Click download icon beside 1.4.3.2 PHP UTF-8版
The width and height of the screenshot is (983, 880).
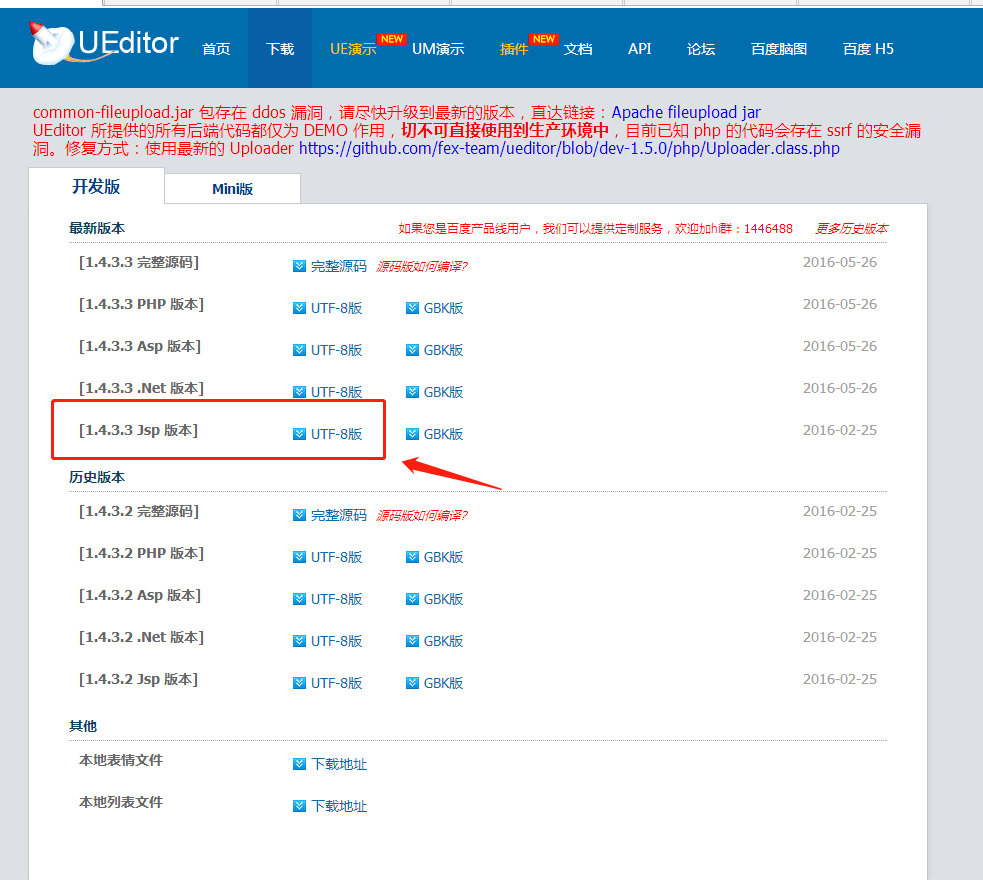299,557
